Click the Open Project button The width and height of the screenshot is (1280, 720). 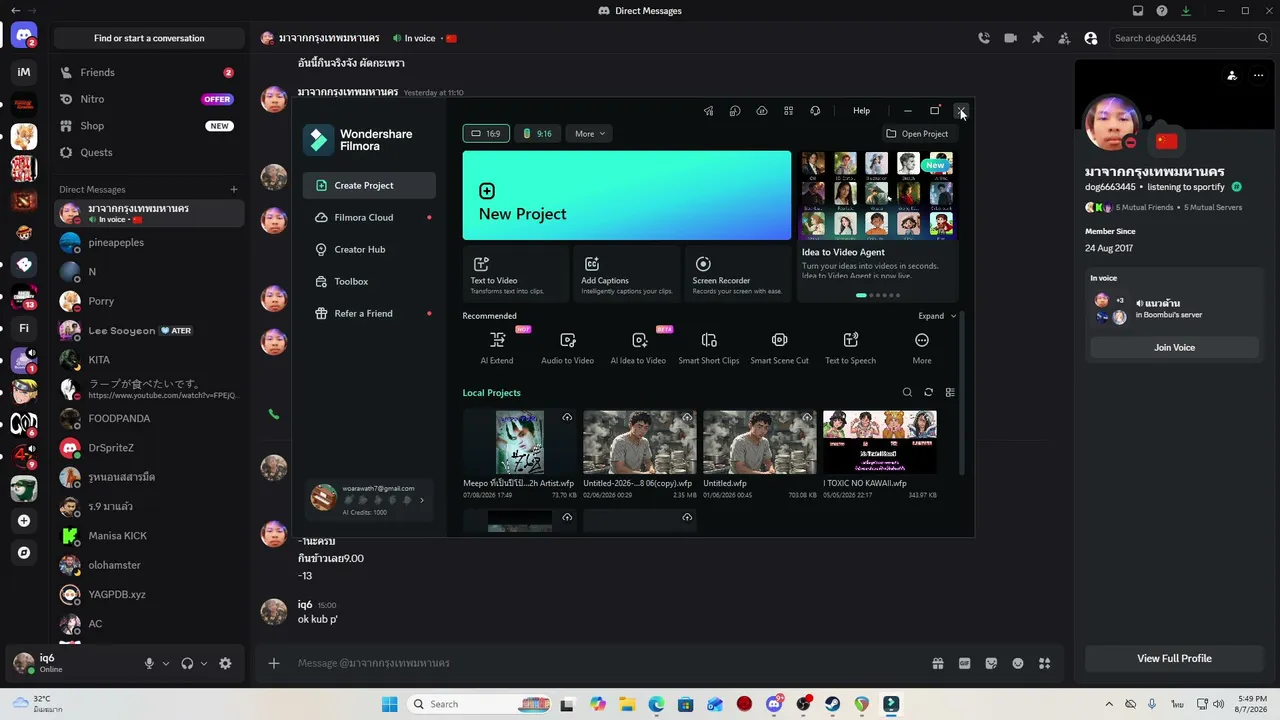click(917, 134)
